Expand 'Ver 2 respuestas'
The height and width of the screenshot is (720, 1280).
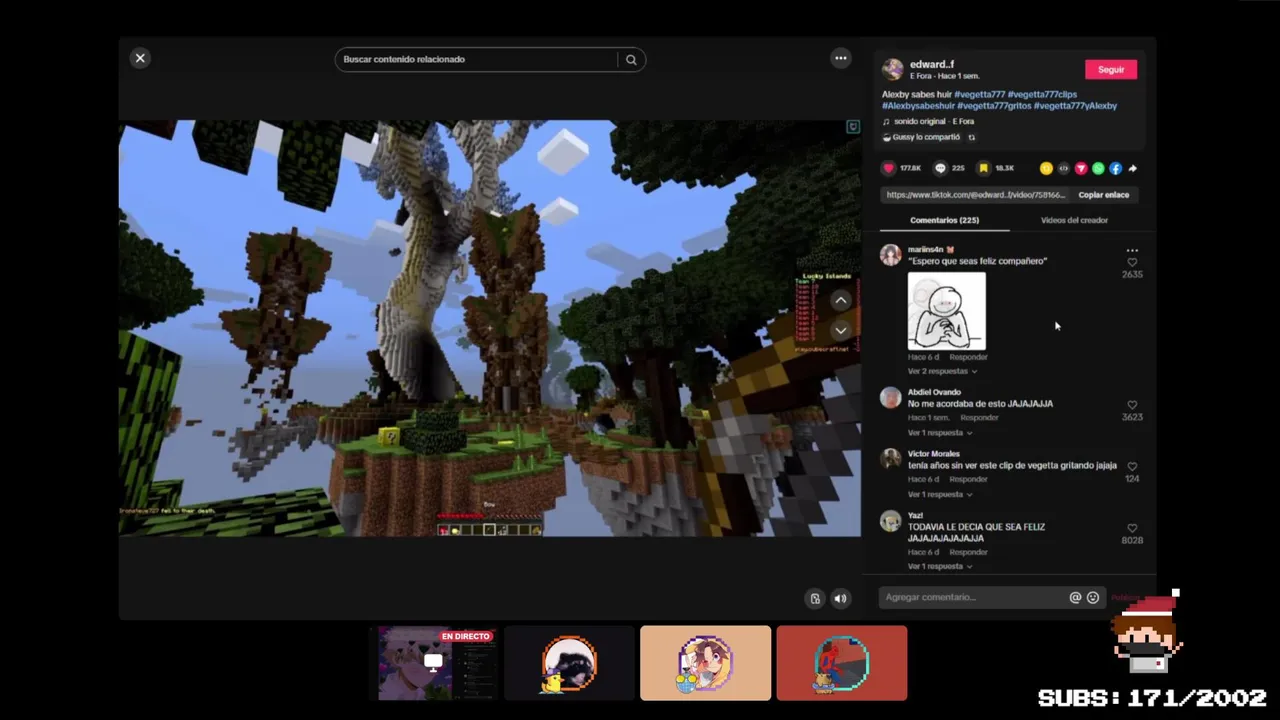click(x=942, y=371)
